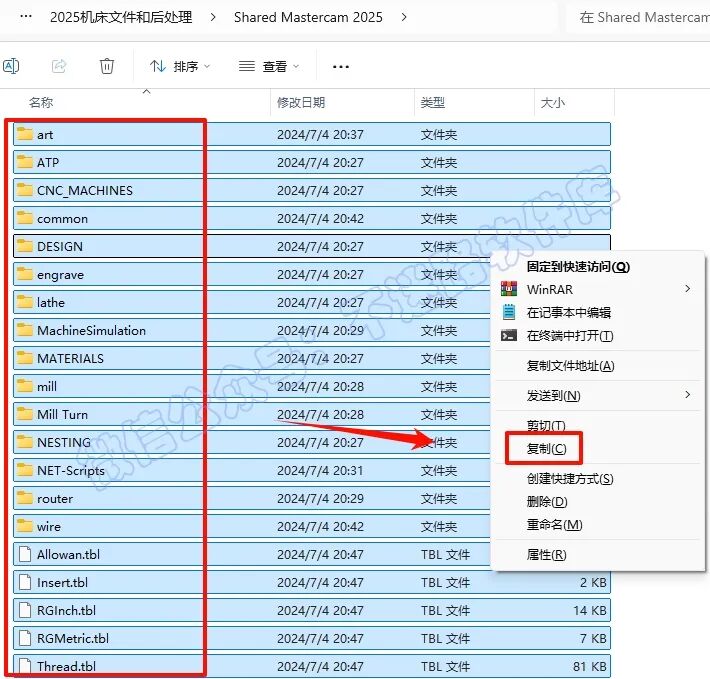Choose 固定到快速访问(Q) in context menu
Viewport: 710px width, 679px height.
[578, 267]
